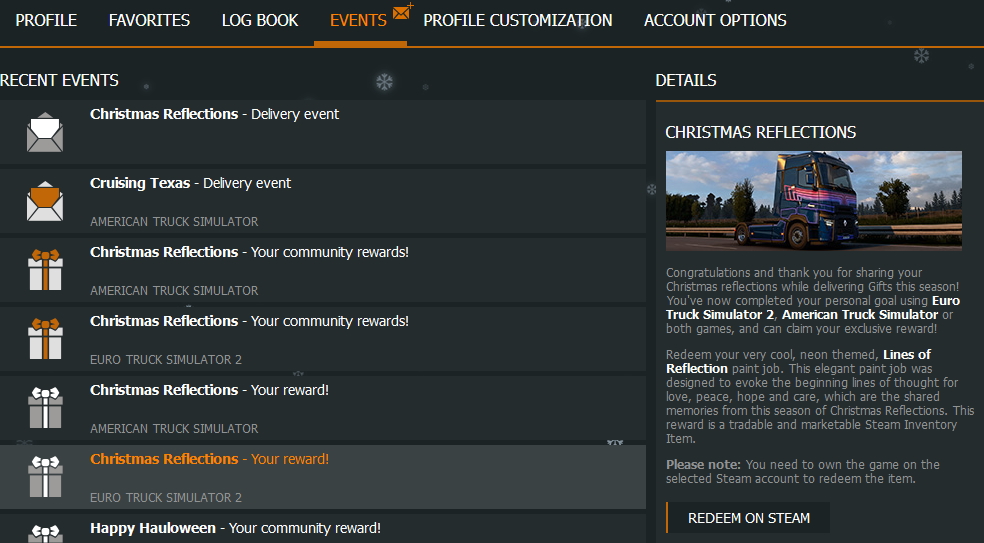Click gift icon for American Truck Simulator community rewards
This screenshot has width=984, height=543.
pyautogui.click(x=45, y=270)
